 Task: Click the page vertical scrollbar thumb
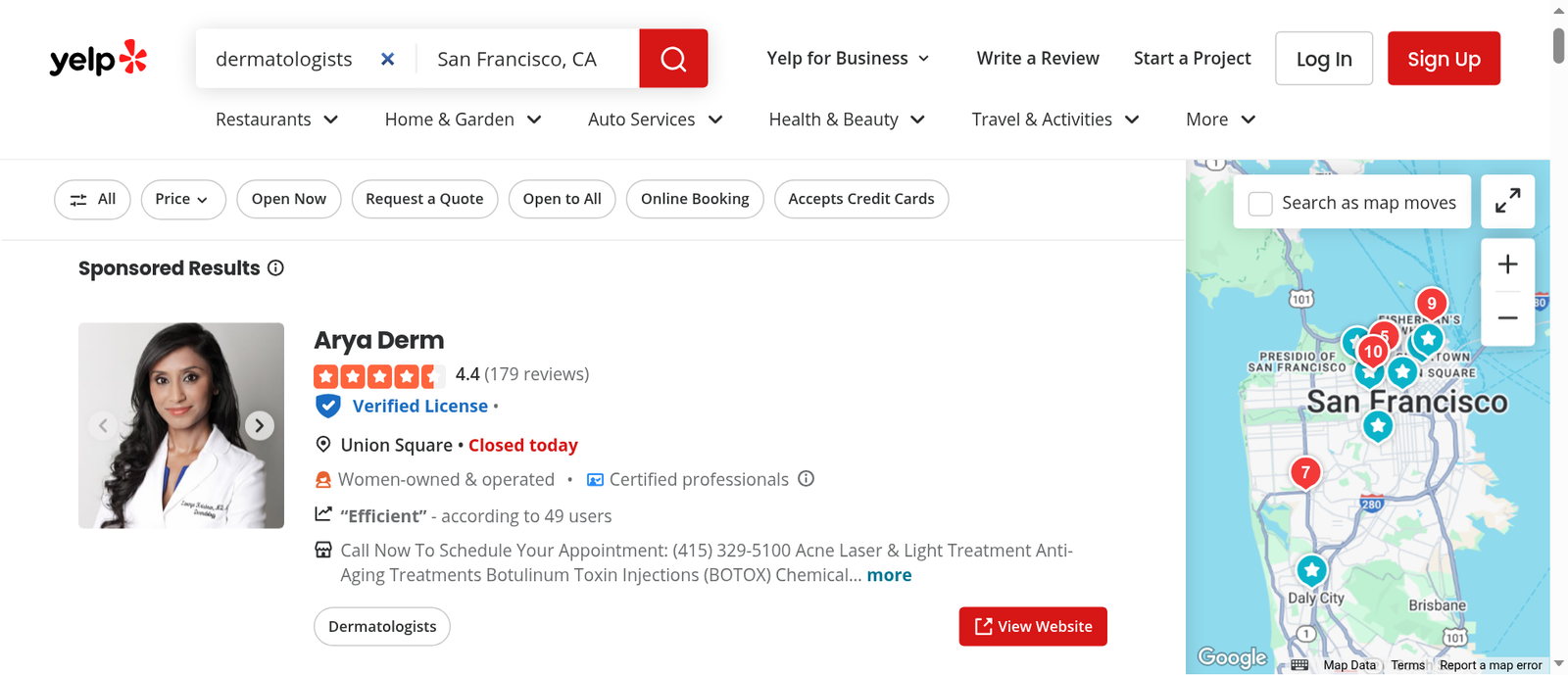pyautogui.click(x=1558, y=46)
